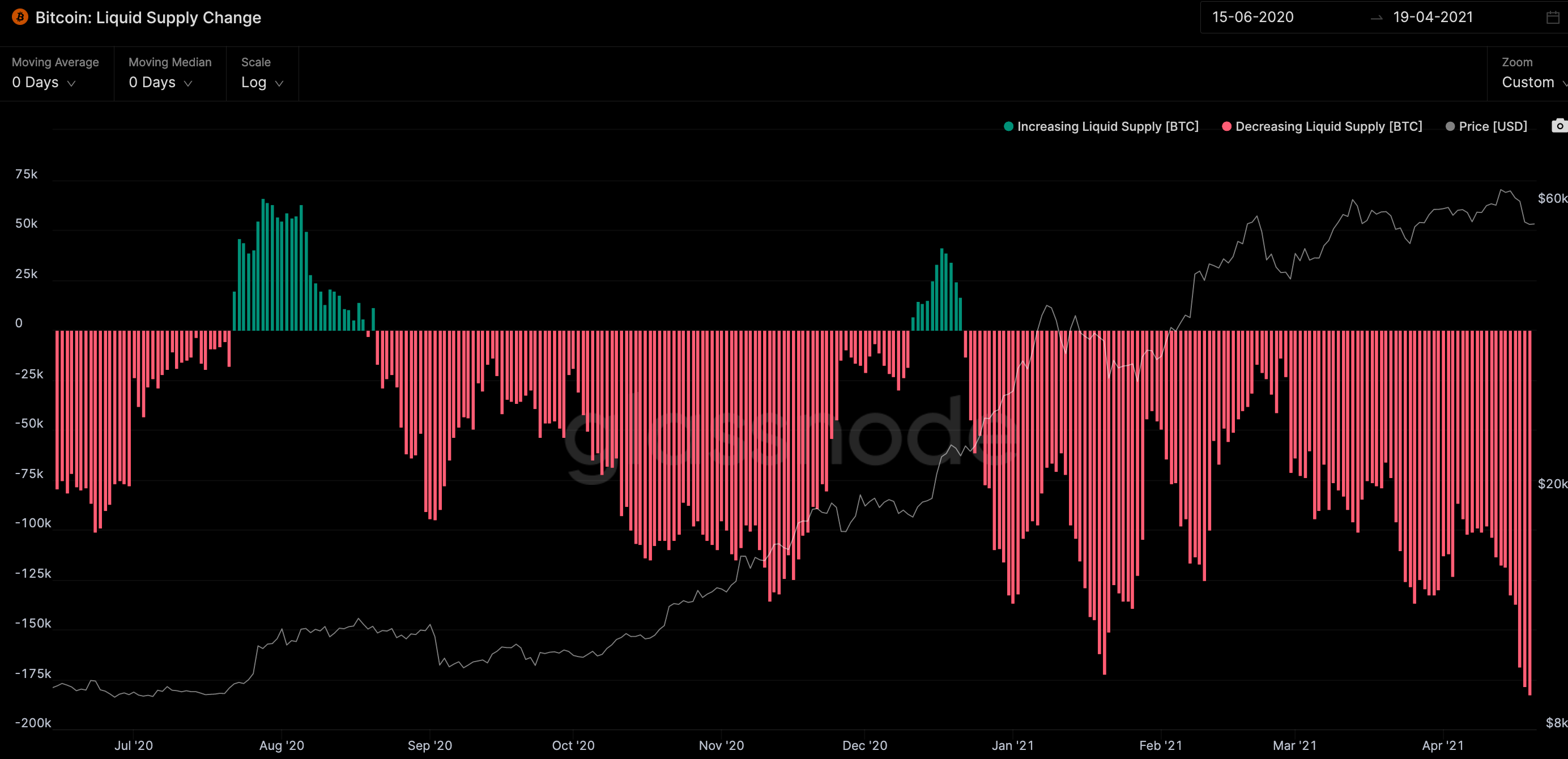This screenshot has width=1568, height=759.
Task: Click the Aug '20 axis label
Action: click(281, 745)
